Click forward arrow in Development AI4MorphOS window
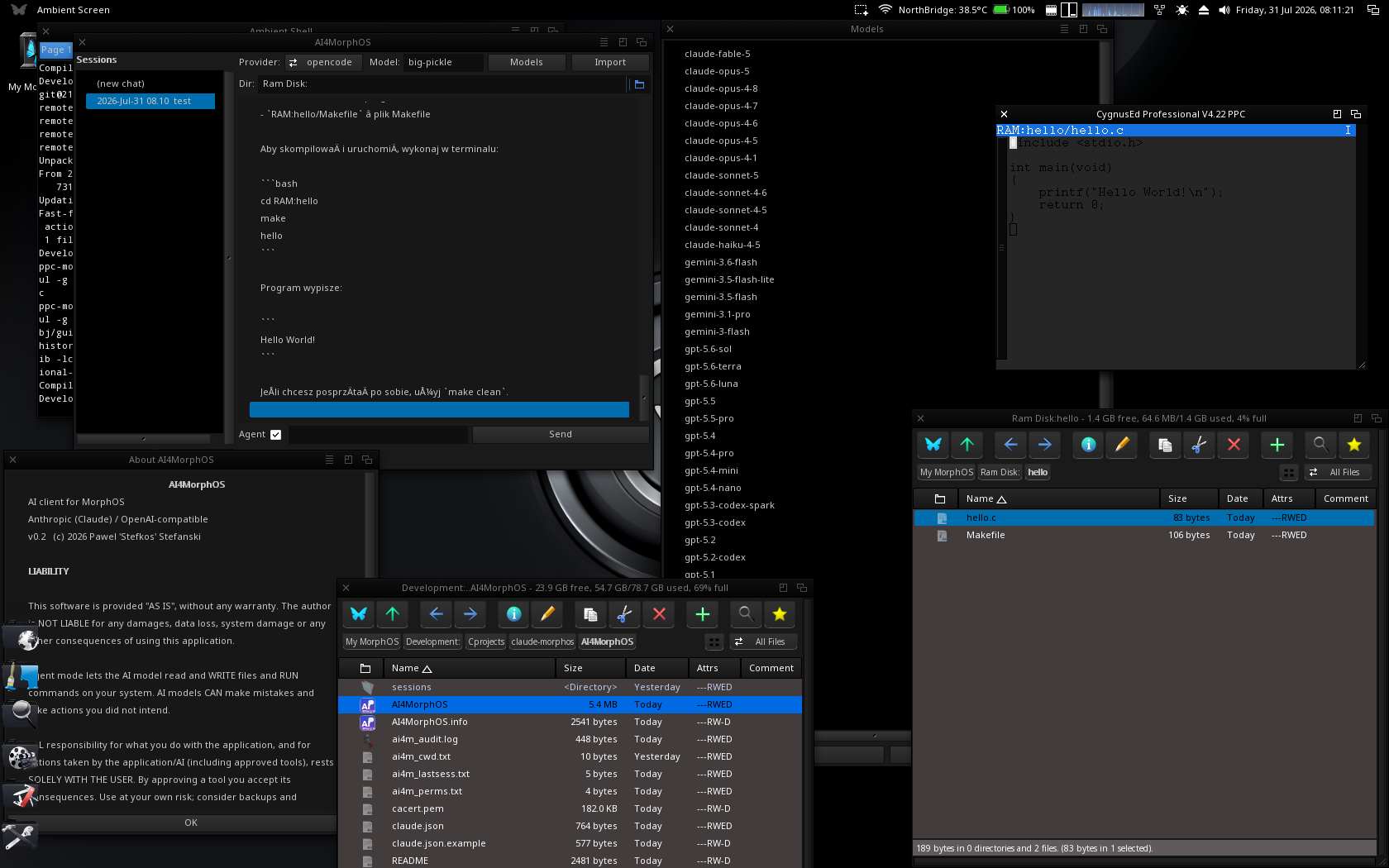The height and width of the screenshot is (868, 1389). point(470,614)
